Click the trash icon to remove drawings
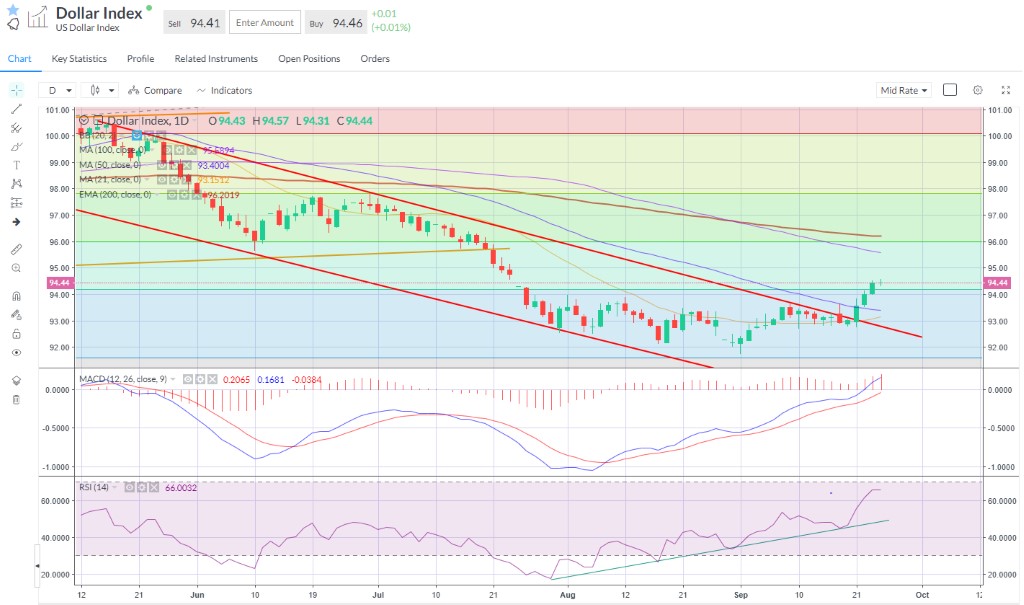The width and height of the screenshot is (1024, 605). (16, 399)
